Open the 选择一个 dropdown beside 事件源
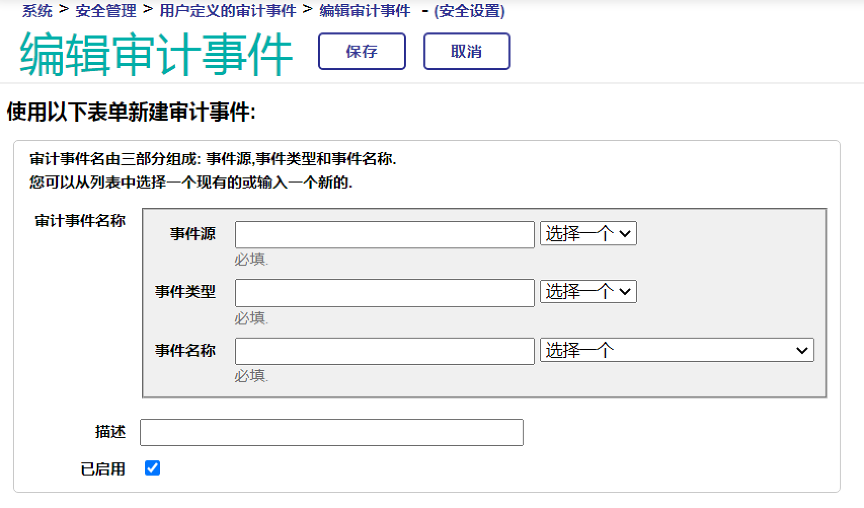 pyautogui.click(x=588, y=234)
